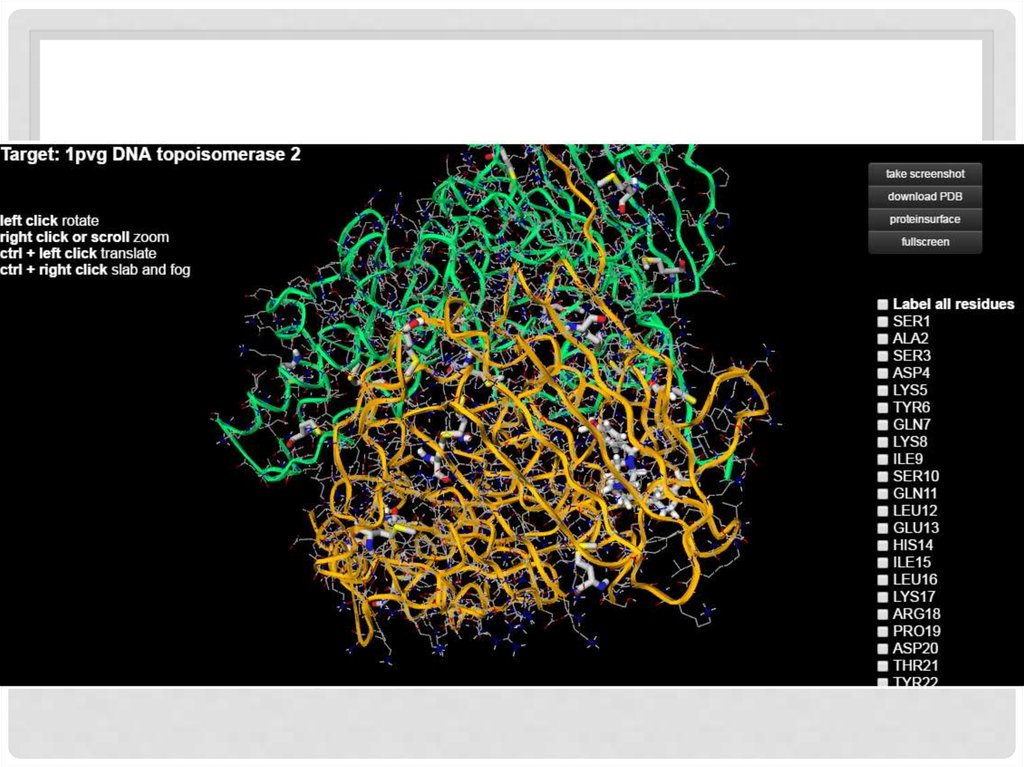Screen dimensions: 1024x767
Task: Enable Label all residues checkbox
Action: coord(883,304)
